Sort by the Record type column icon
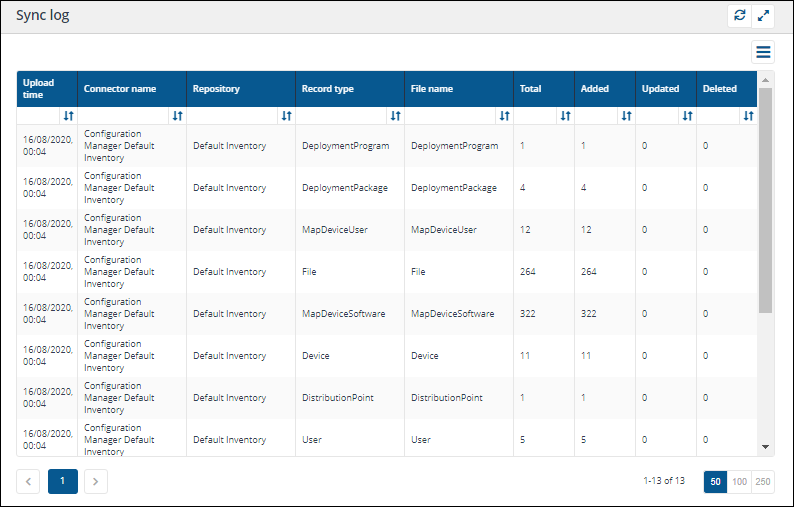The height and width of the screenshot is (507, 794). pyautogui.click(x=395, y=116)
